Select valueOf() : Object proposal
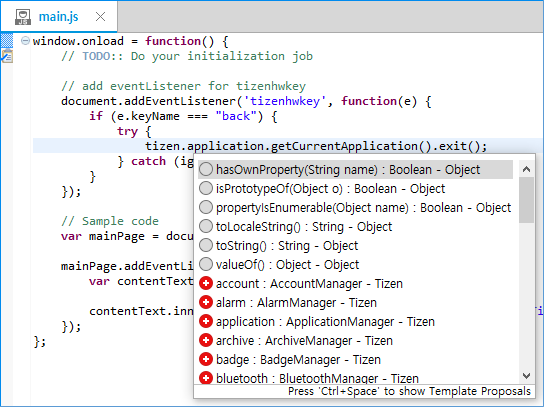 [355, 265]
